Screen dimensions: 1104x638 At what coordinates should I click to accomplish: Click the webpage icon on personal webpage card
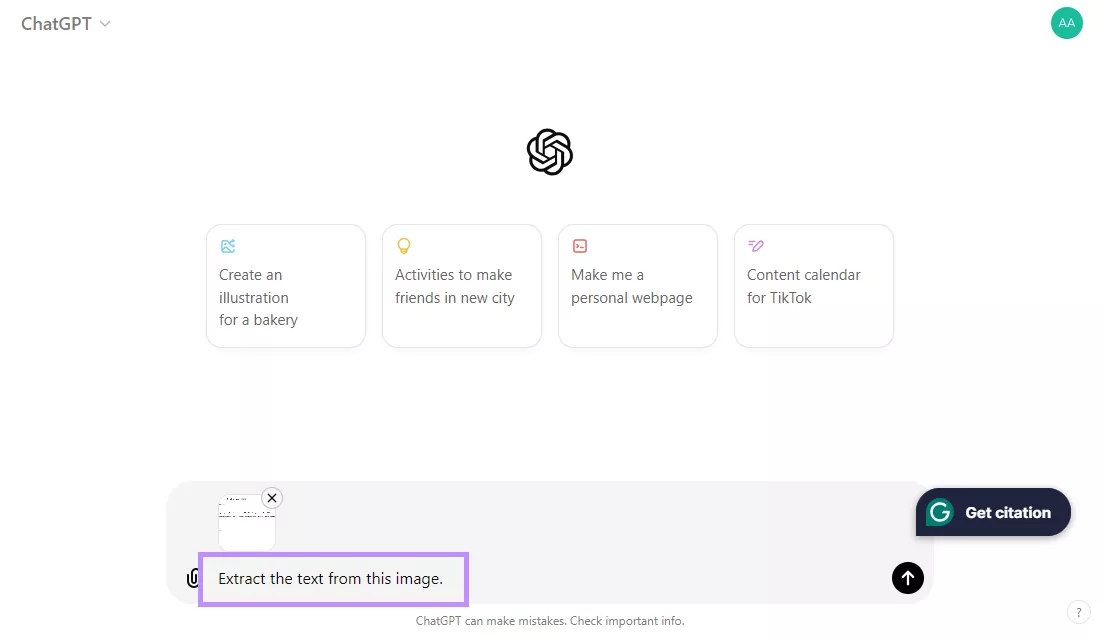[x=580, y=246]
